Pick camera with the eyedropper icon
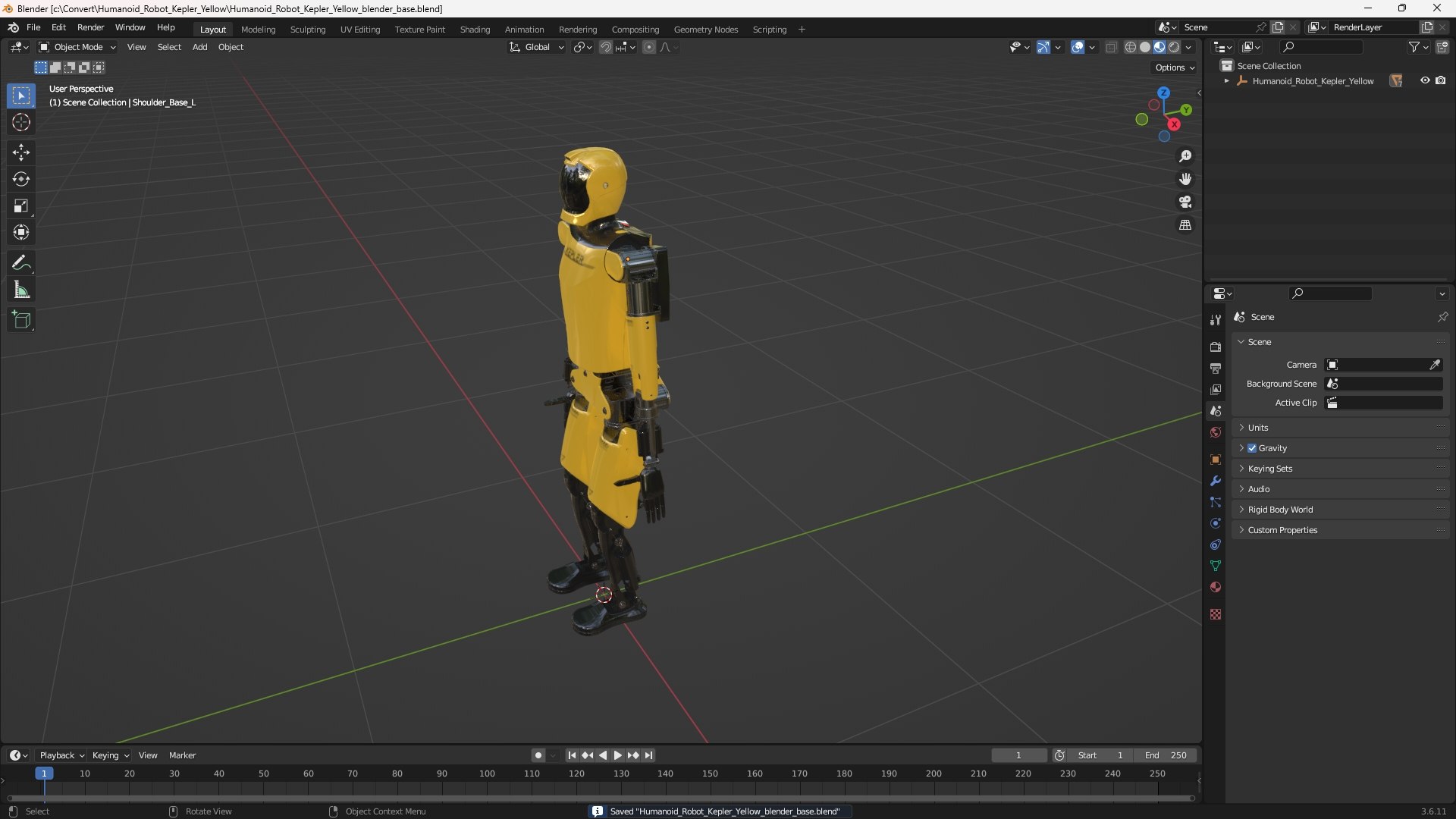 click(1435, 365)
